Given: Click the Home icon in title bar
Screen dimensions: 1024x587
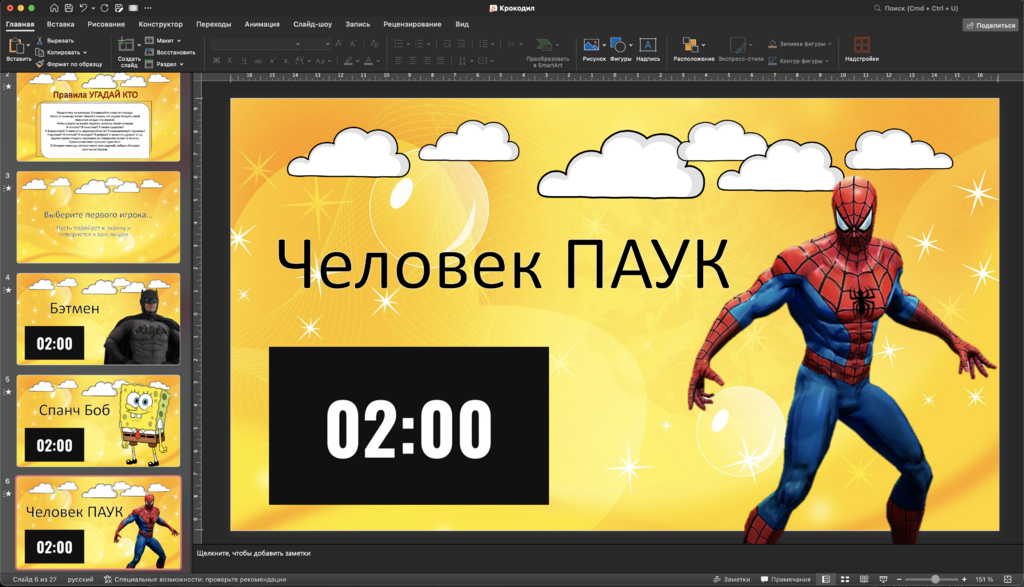Looking at the screenshot, I should (54, 8).
